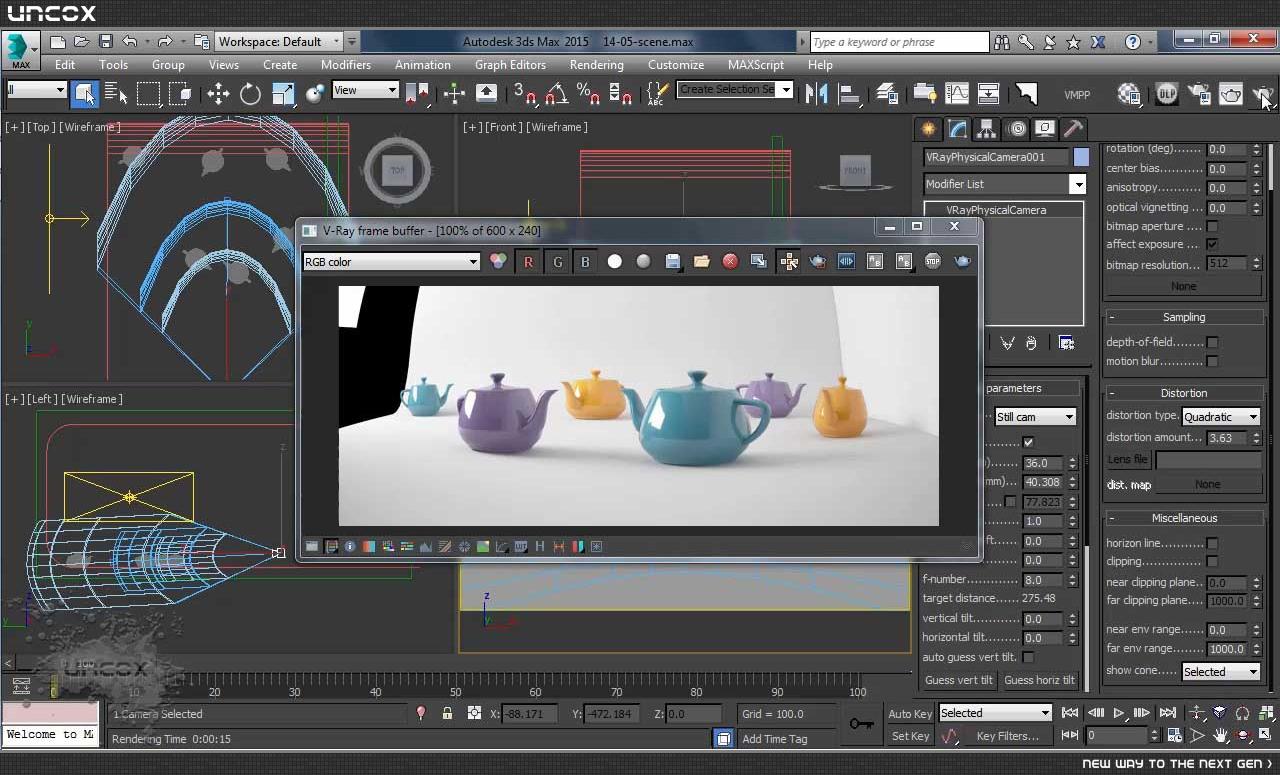Go to the end frame

(1167, 713)
